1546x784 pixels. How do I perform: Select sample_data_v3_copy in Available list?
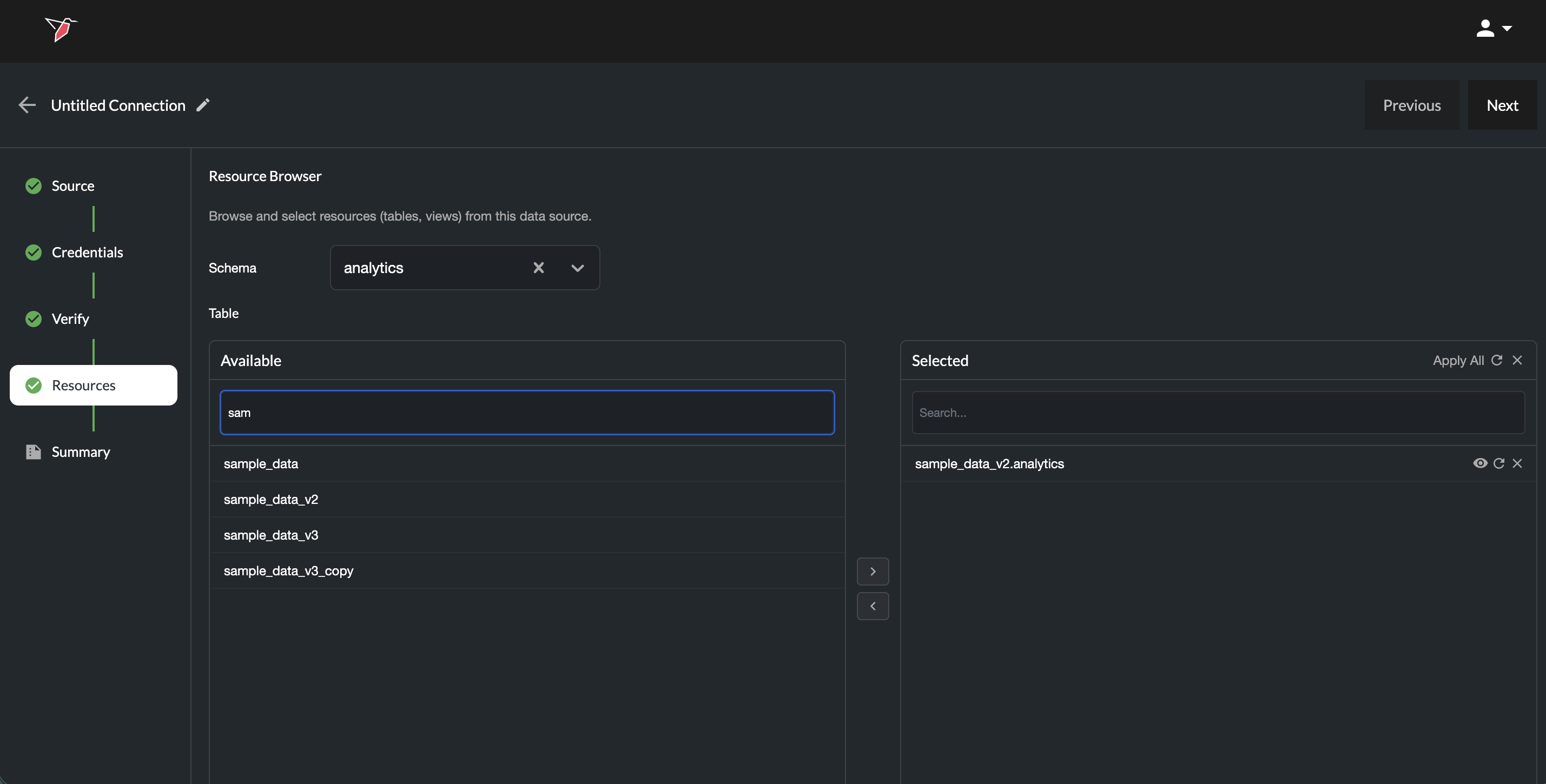pyautogui.click(x=289, y=570)
